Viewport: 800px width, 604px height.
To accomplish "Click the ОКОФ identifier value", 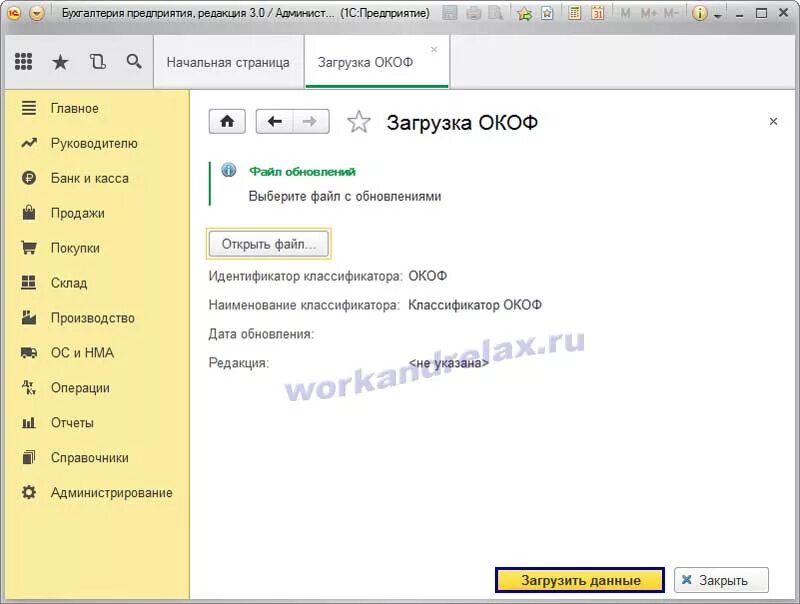I will pos(428,276).
